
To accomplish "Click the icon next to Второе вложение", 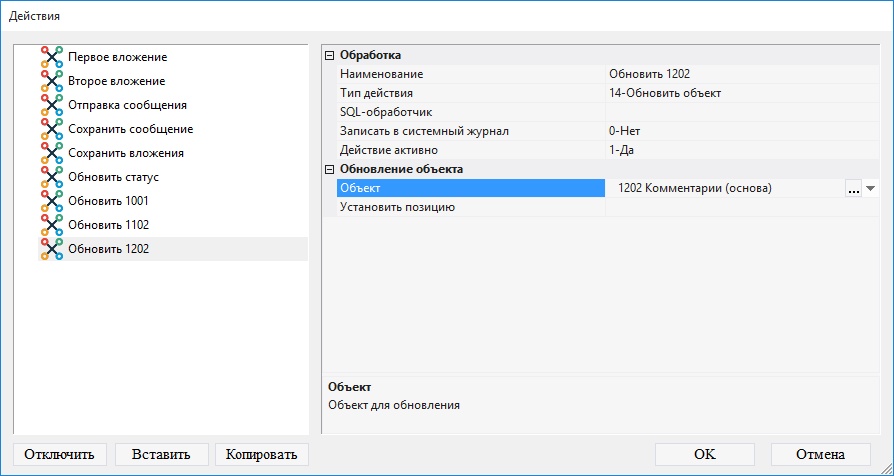I will click(52, 81).
